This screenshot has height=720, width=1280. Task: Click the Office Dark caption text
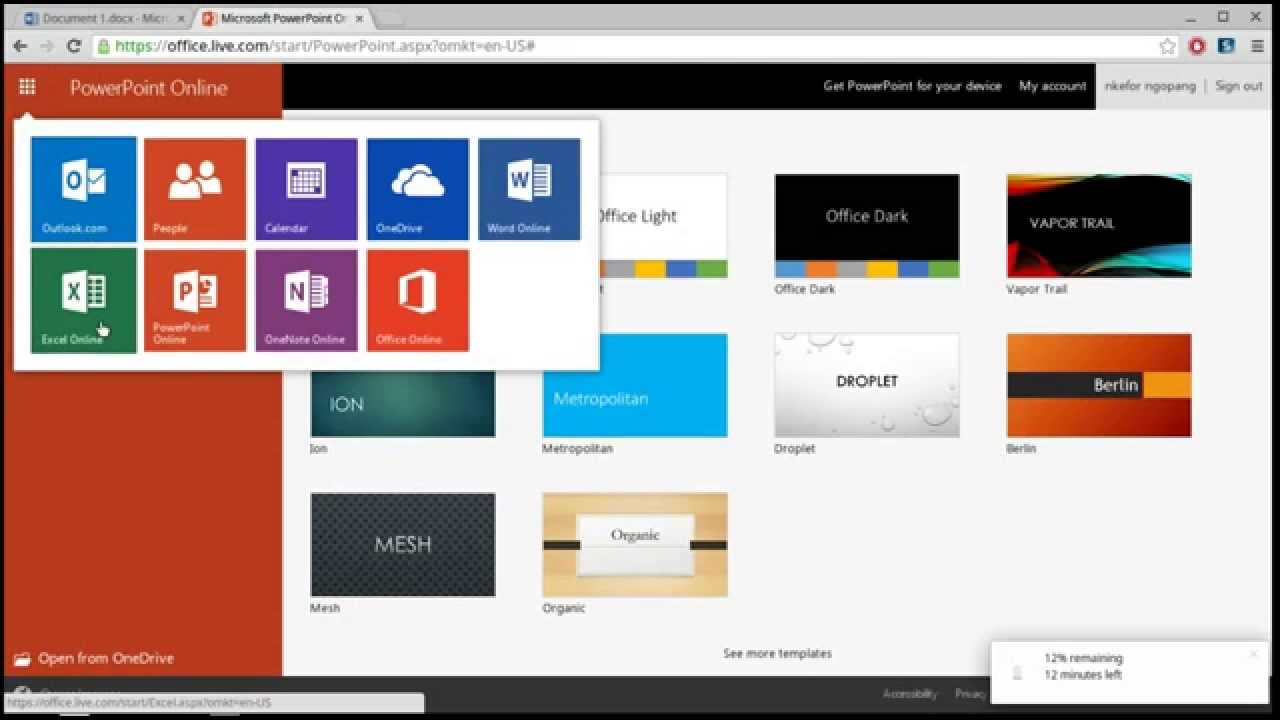(804, 289)
